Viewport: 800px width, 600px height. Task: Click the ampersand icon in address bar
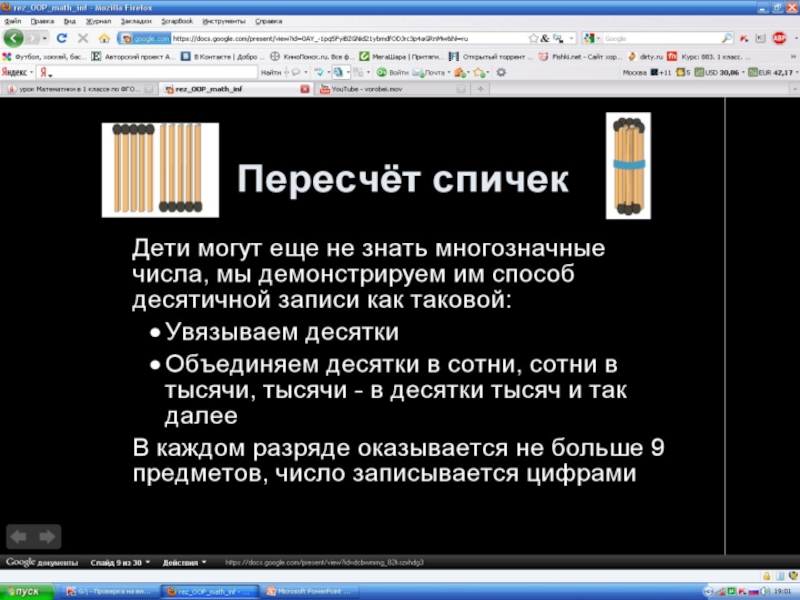tap(545, 38)
